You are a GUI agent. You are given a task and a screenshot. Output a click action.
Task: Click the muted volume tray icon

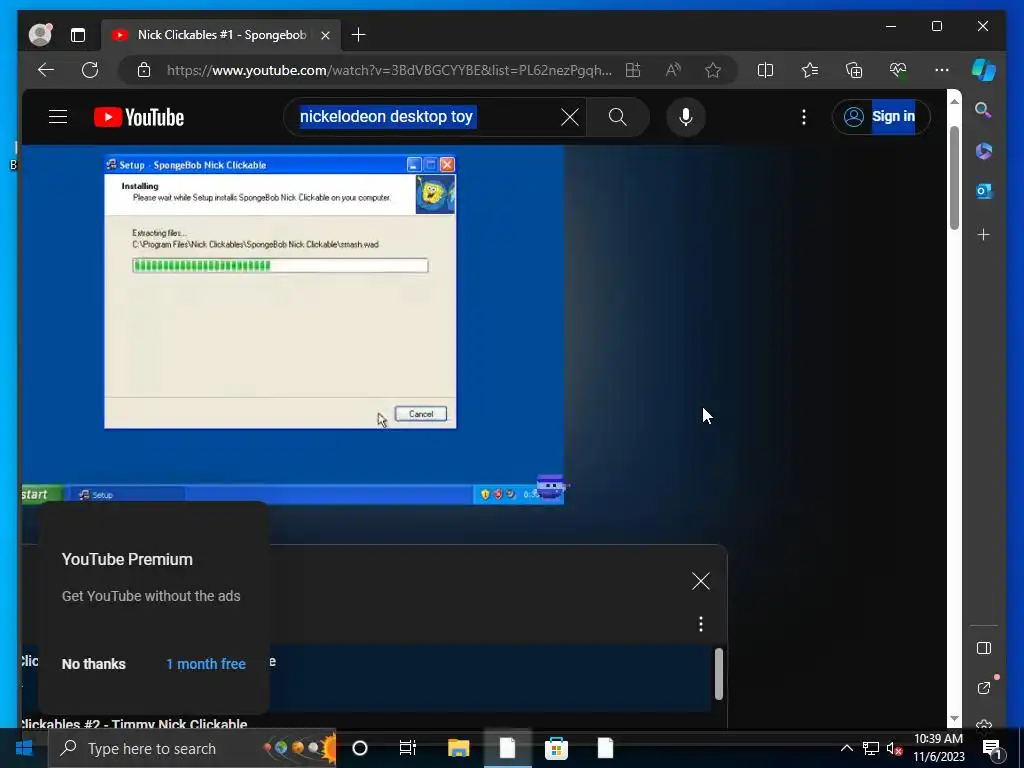(894, 748)
